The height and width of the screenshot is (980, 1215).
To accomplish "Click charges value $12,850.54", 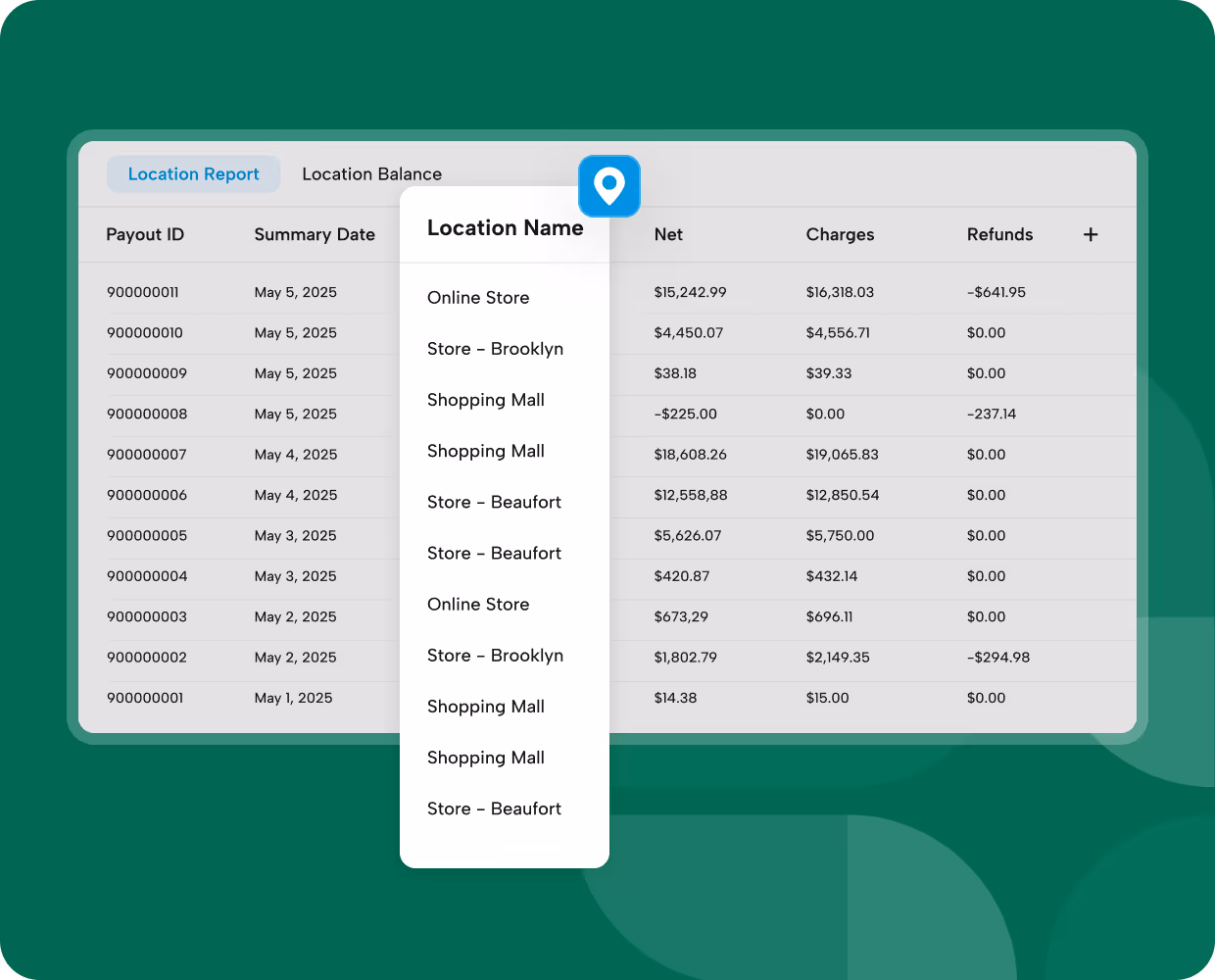I will (843, 495).
